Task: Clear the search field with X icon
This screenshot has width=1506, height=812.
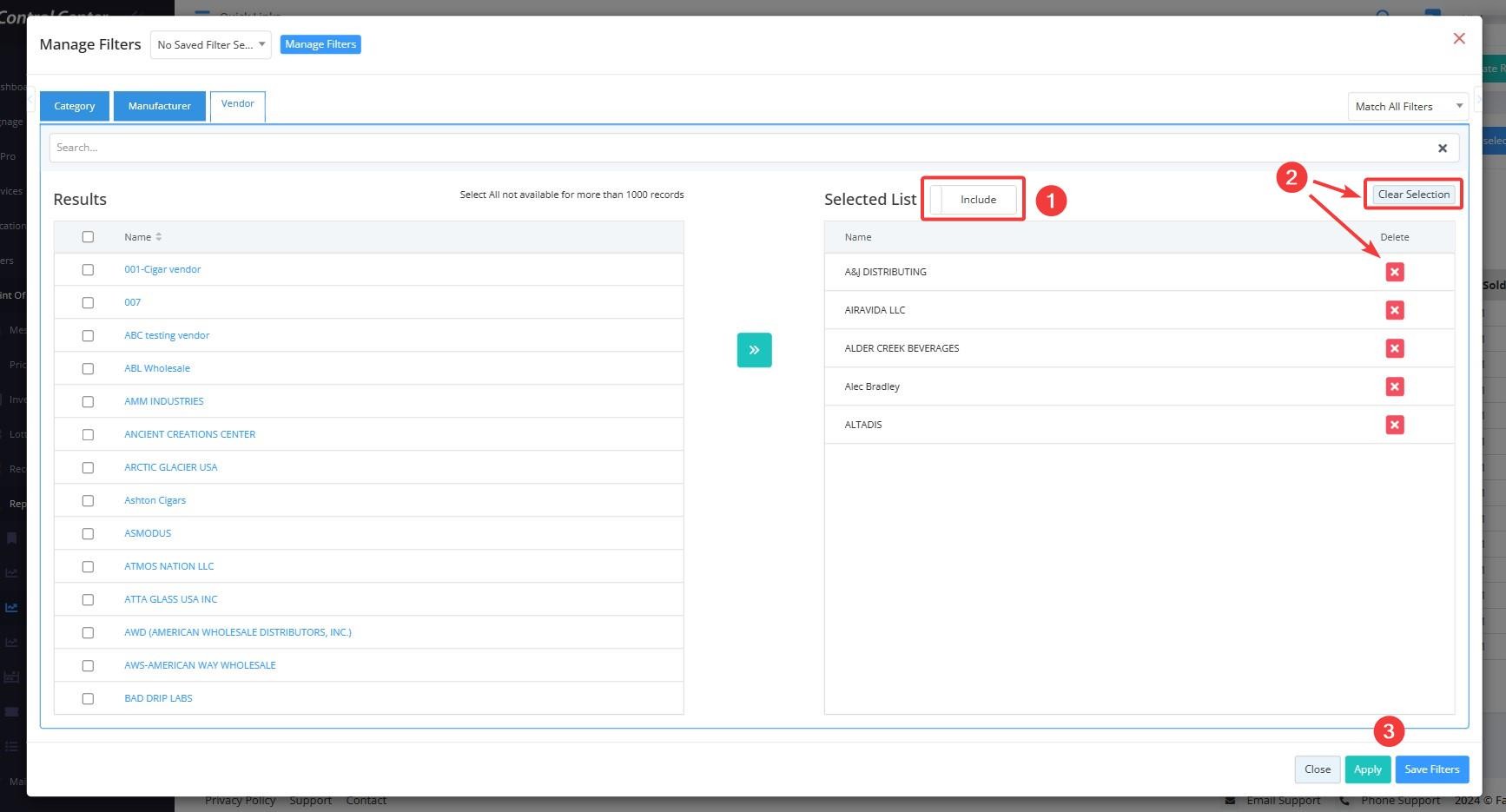Action: (1442, 149)
